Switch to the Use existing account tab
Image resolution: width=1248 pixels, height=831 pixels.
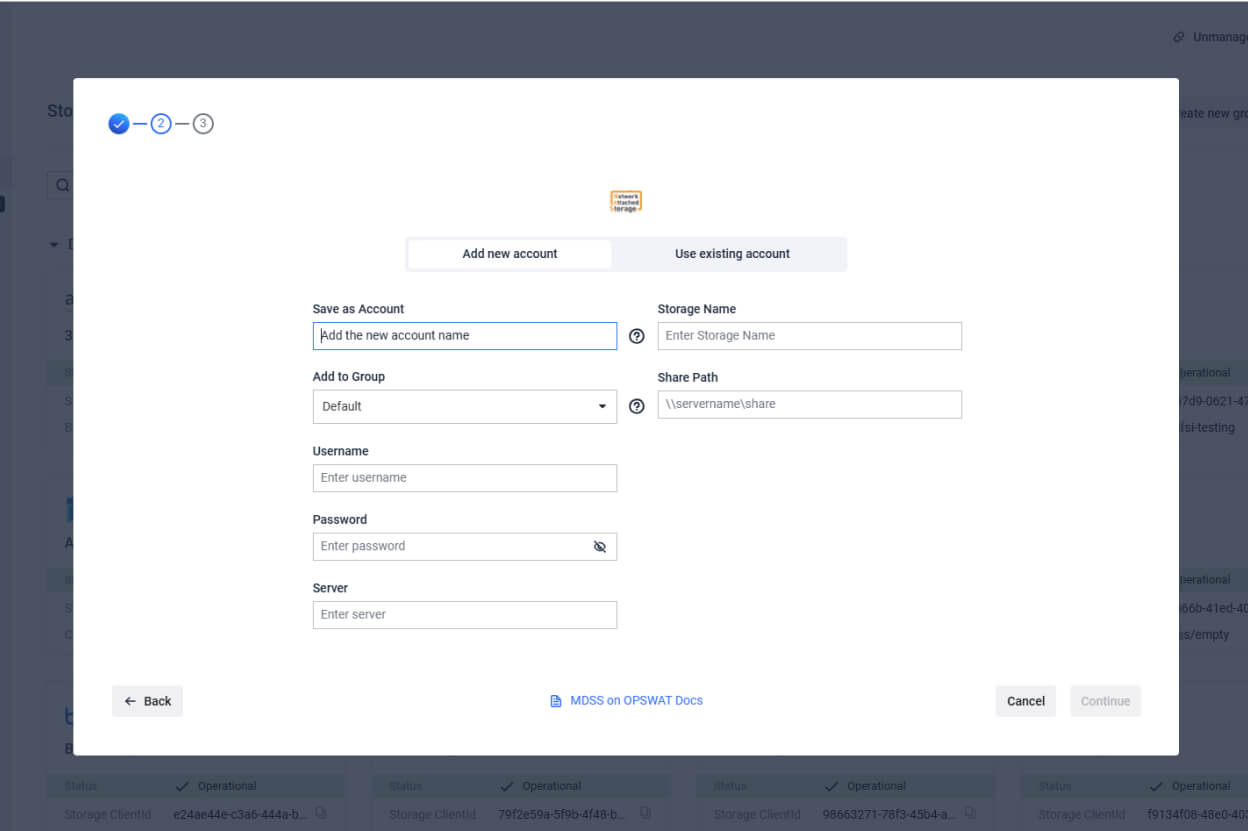(731, 254)
